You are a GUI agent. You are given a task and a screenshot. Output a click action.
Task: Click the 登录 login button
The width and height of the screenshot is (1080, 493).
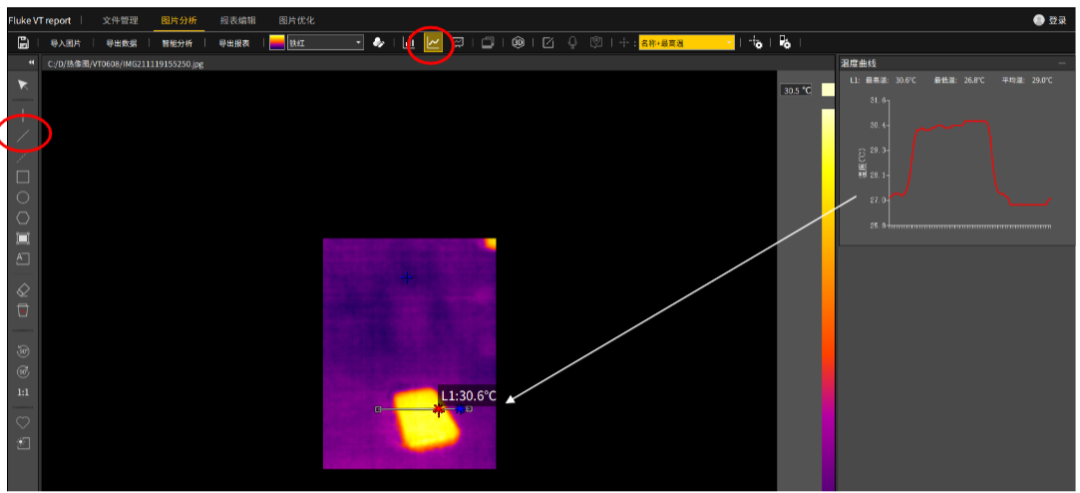click(x=1050, y=21)
